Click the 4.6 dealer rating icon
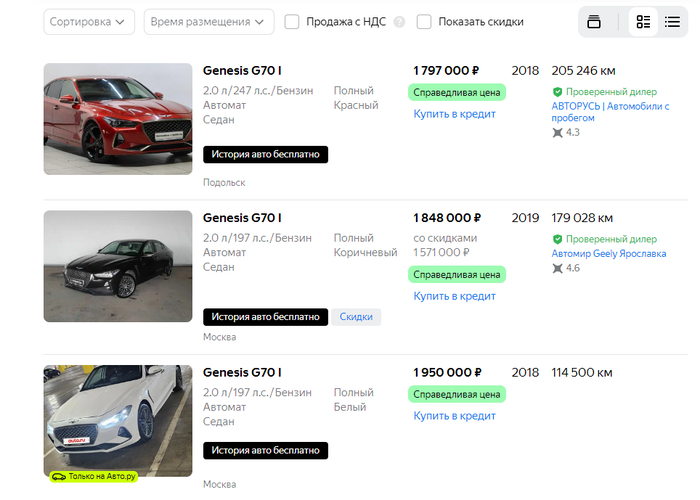This screenshot has width=700, height=500. point(557,268)
